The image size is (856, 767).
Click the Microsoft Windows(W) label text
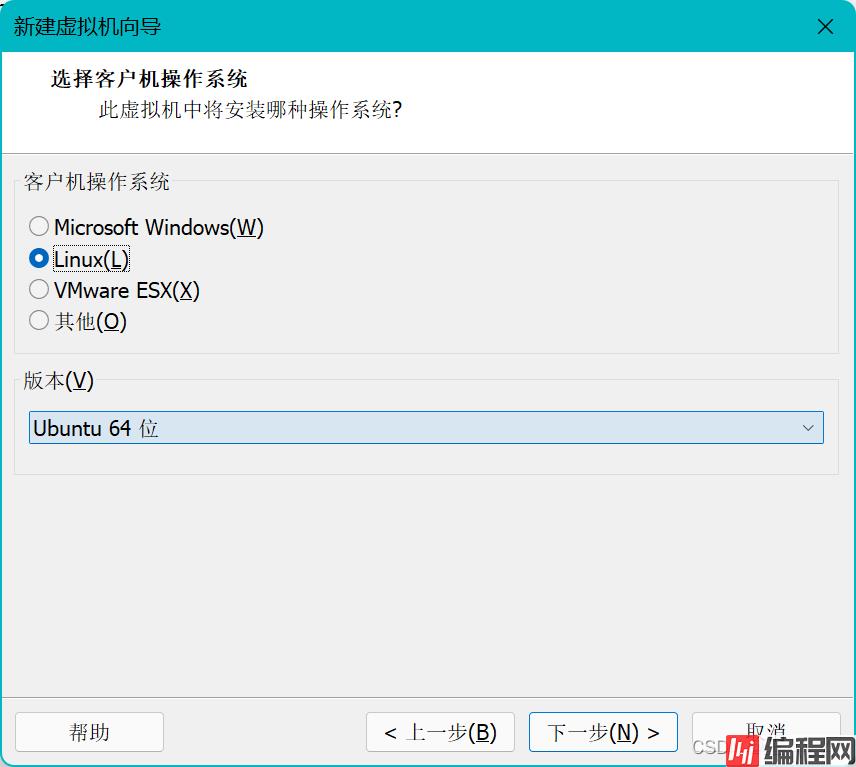(x=158, y=228)
